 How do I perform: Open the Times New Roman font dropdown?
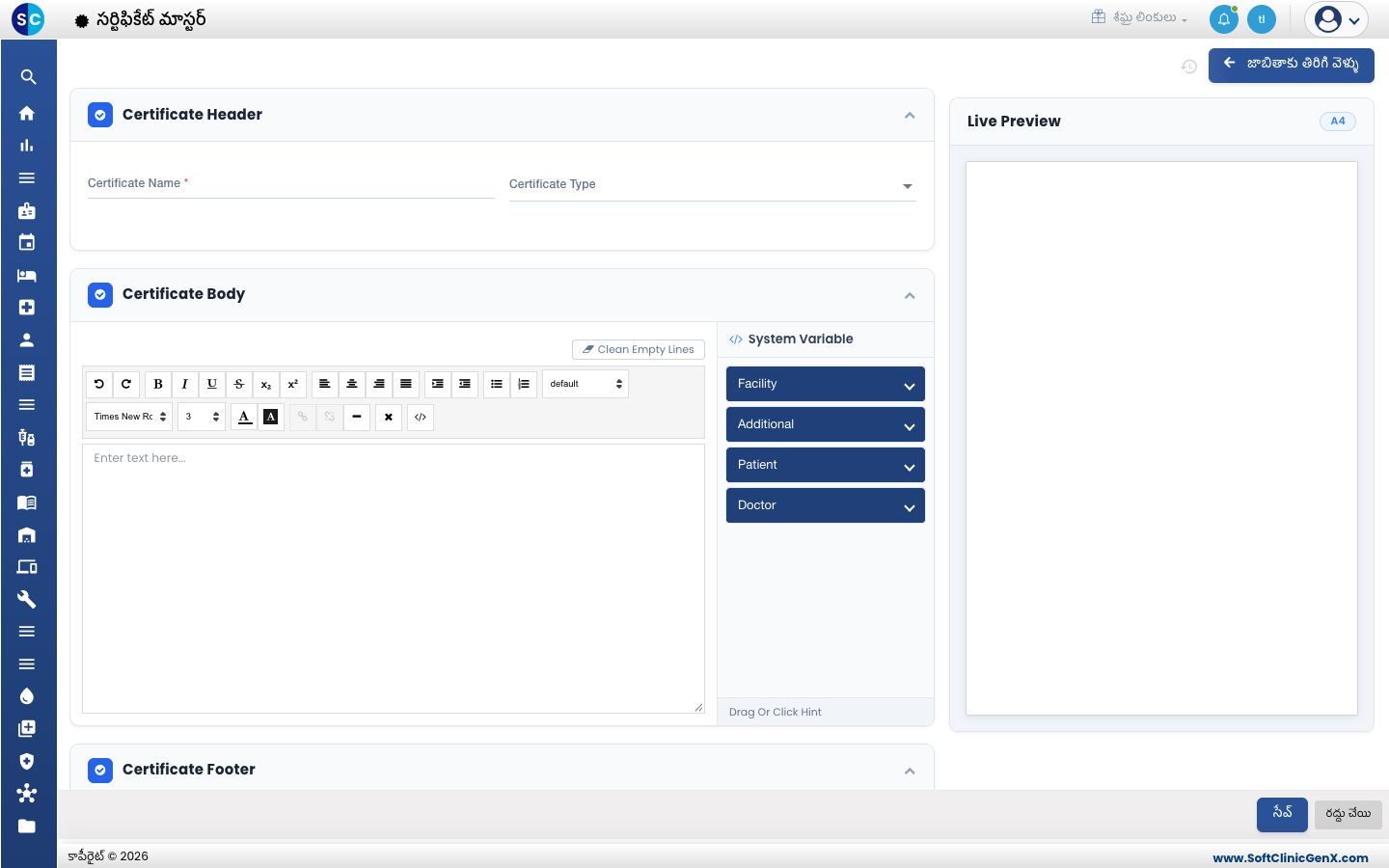pyautogui.click(x=129, y=417)
